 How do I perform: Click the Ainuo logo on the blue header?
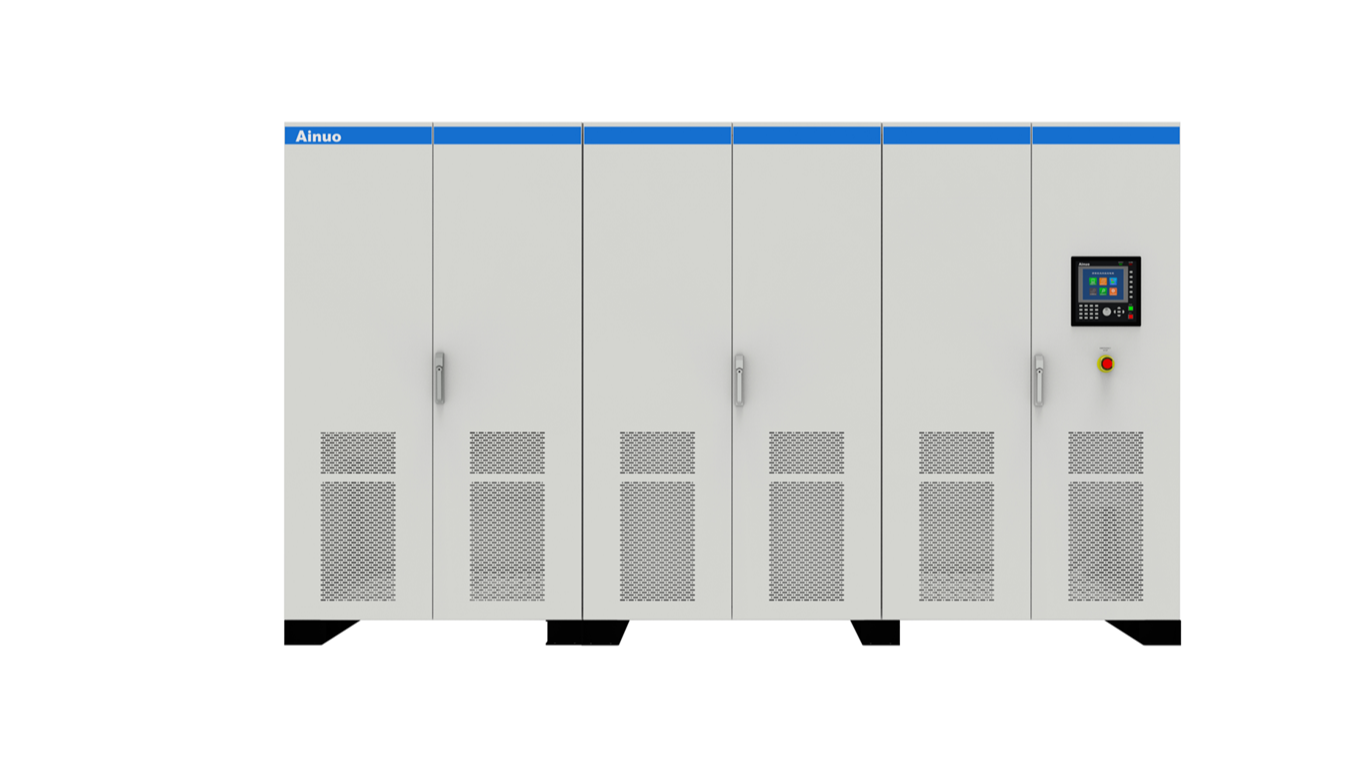coord(318,136)
